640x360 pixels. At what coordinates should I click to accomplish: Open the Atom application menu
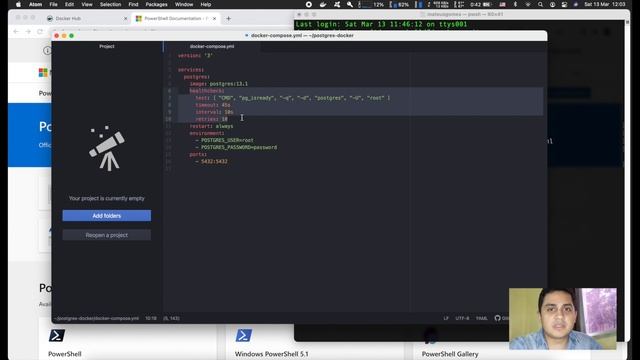tap(36, 4)
